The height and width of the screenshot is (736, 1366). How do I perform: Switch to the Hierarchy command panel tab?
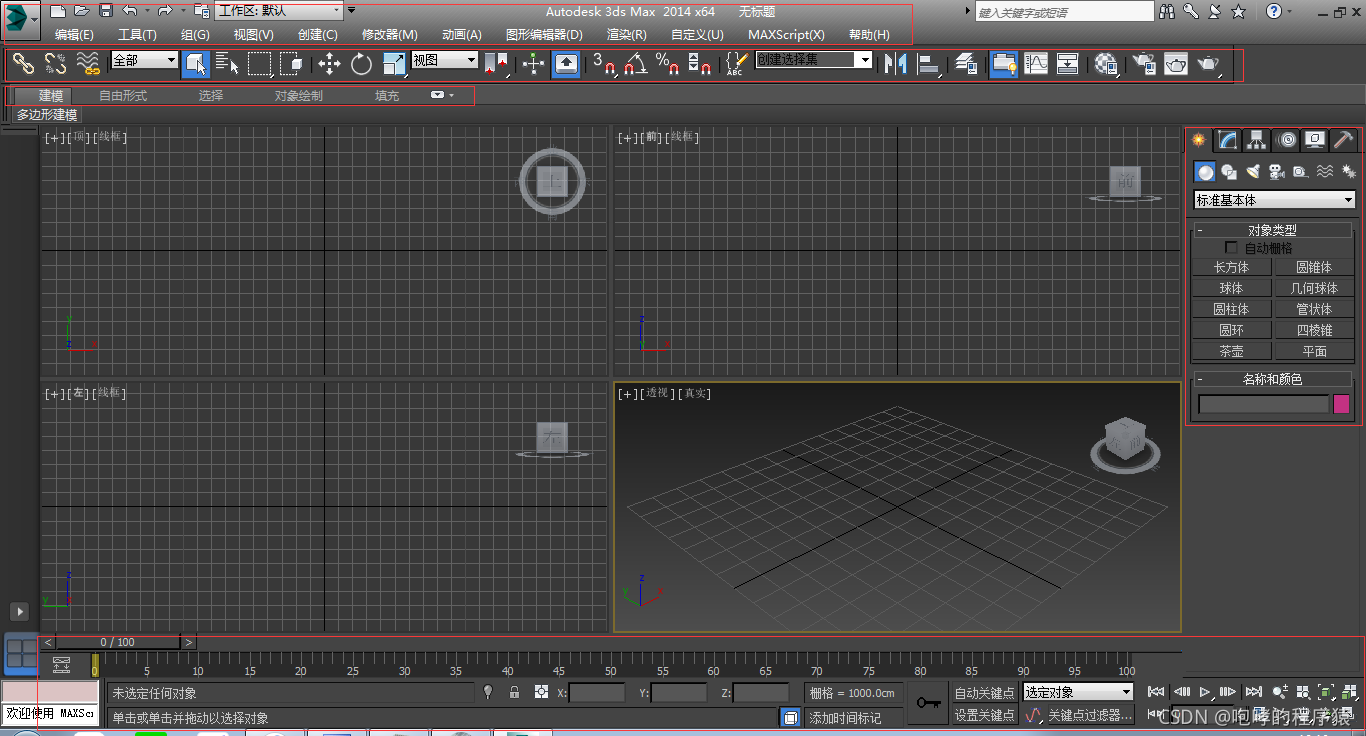coord(1256,140)
